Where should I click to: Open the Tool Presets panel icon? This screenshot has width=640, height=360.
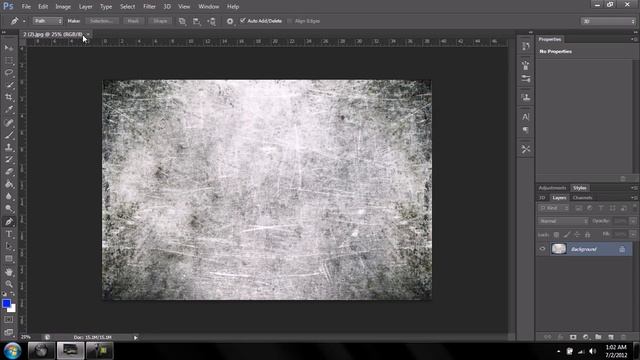[x=526, y=149]
